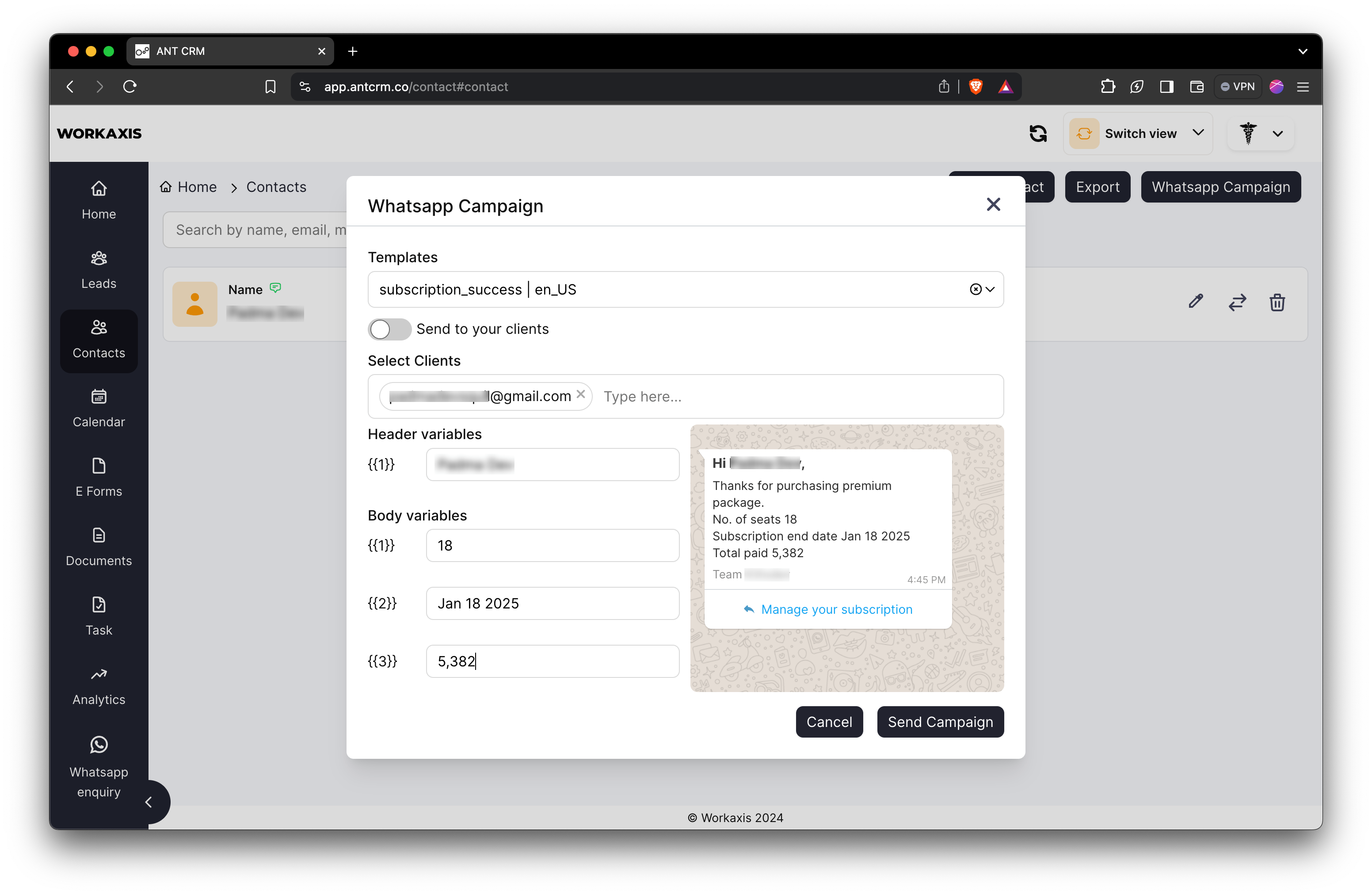Viewport: 1372px width, 895px height.
Task: Toggle Send to your clients switch
Action: click(x=389, y=329)
